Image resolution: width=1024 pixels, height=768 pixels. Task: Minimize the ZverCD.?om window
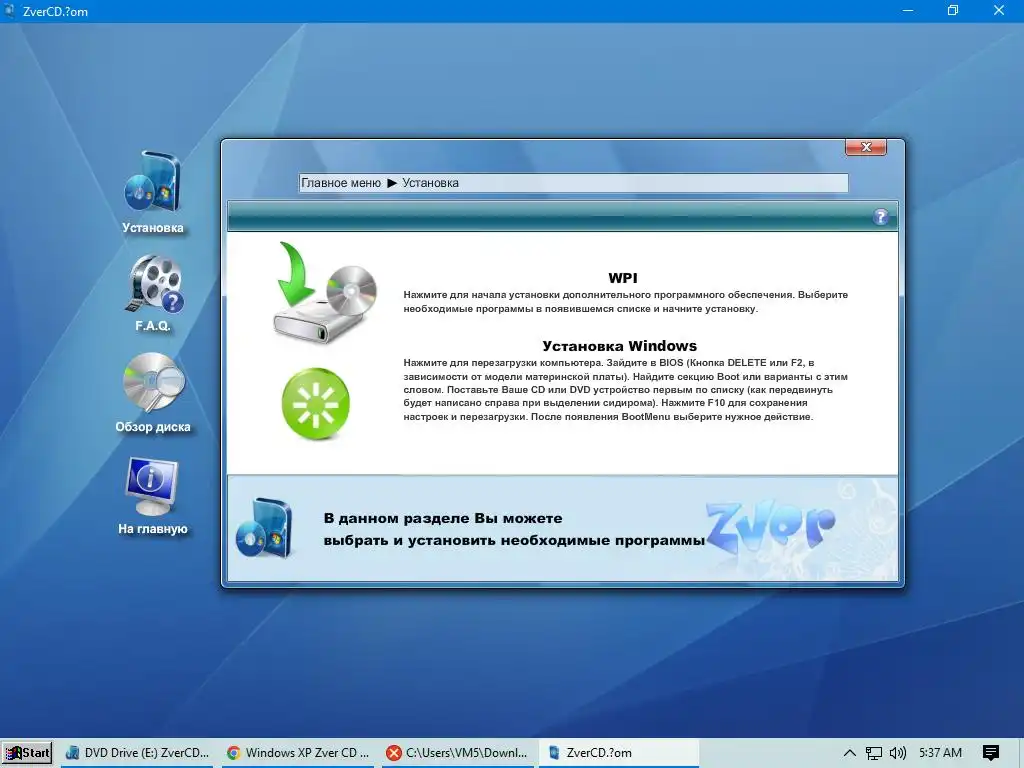[x=908, y=10]
